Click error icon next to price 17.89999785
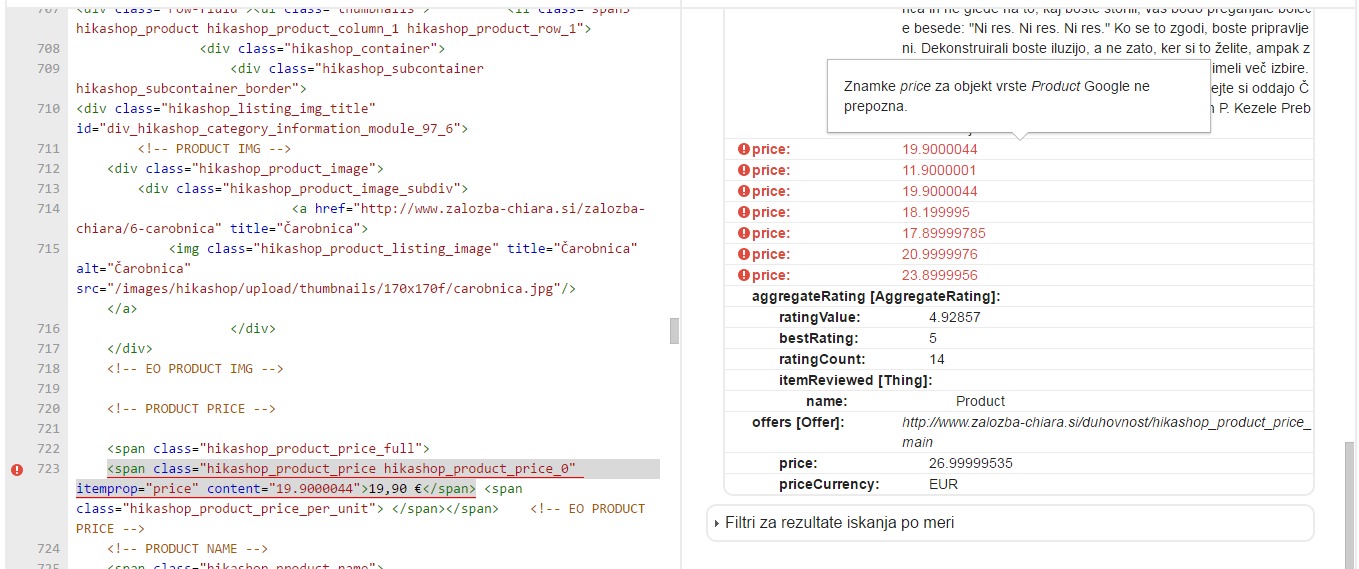 743,234
